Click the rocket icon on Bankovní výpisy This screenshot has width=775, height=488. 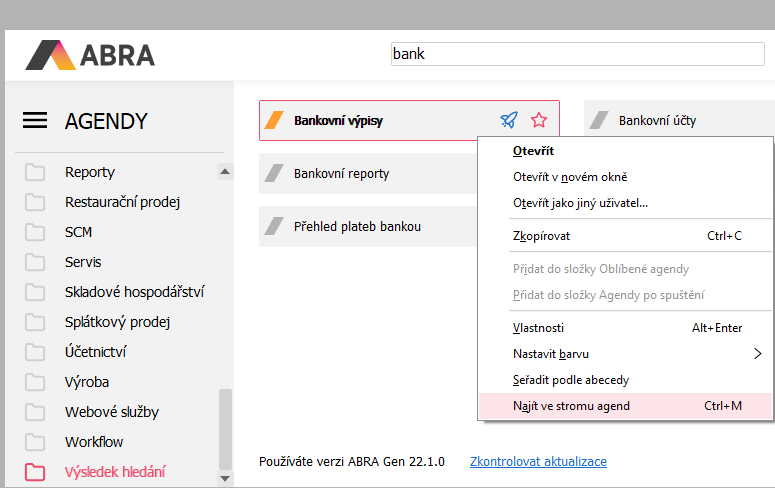pos(509,120)
